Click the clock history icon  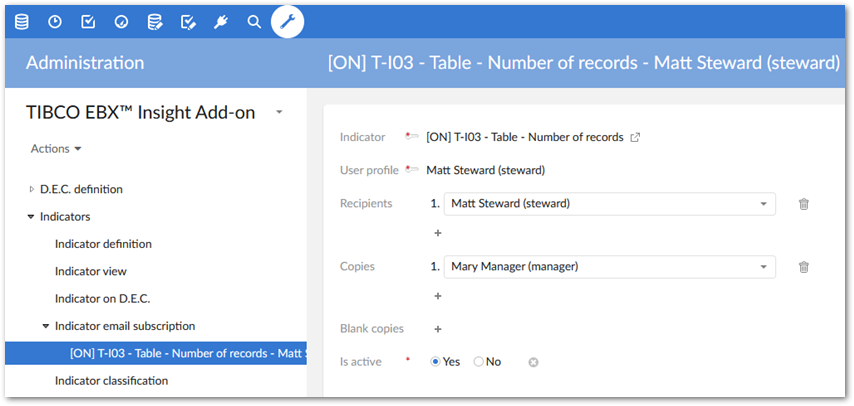click(x=55, y=21)
